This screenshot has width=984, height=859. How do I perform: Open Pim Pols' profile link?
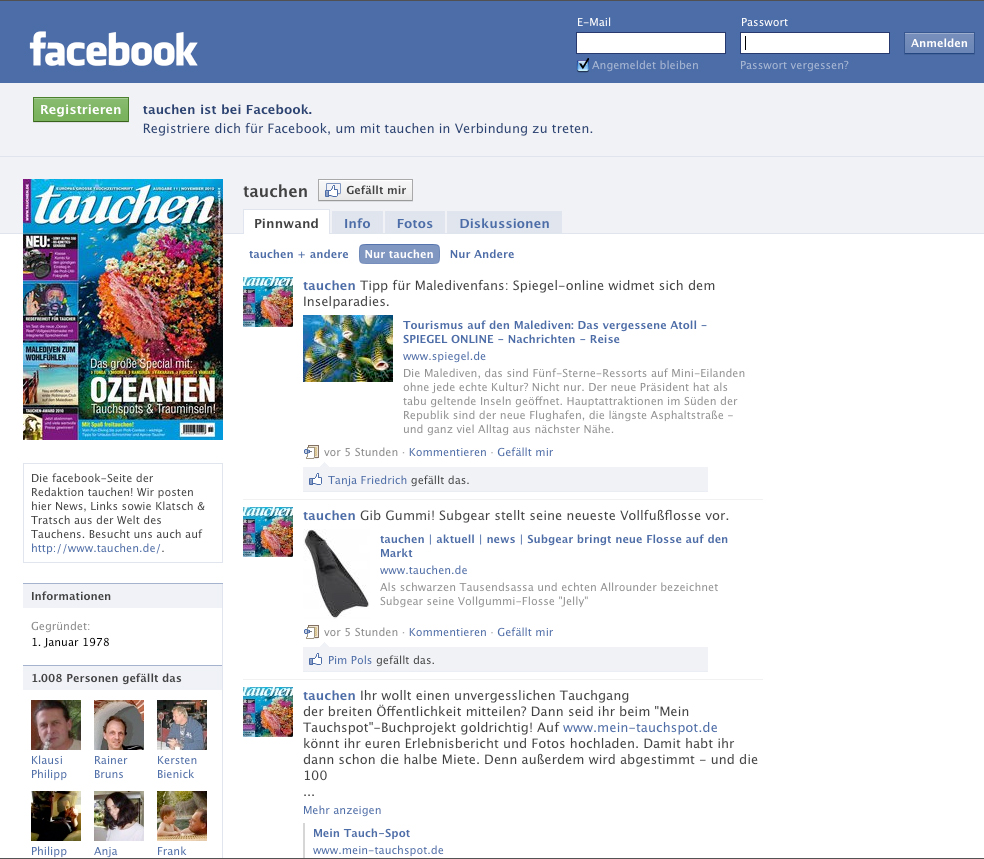(350, 660)
